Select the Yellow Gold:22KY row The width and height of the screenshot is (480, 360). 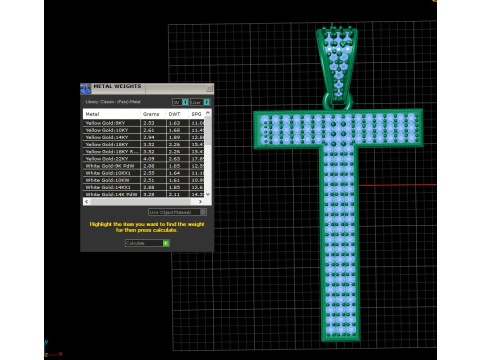[144, 159]
